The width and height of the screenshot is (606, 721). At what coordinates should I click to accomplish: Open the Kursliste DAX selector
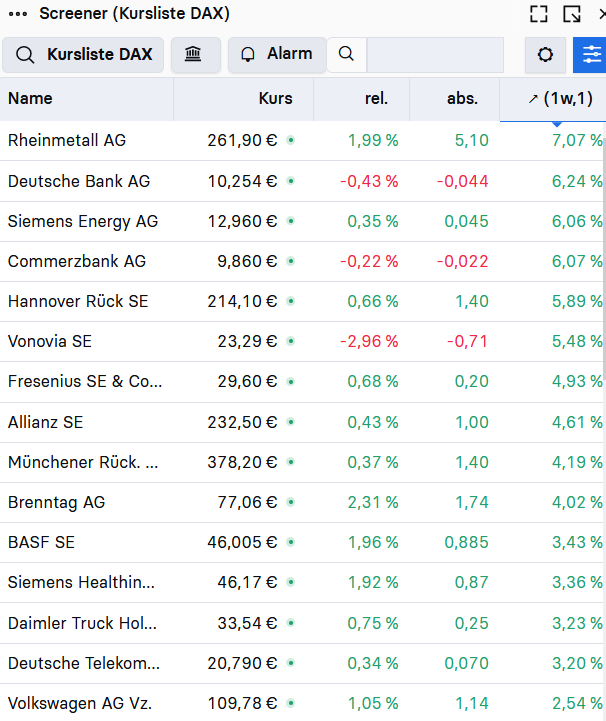[83, 55]
